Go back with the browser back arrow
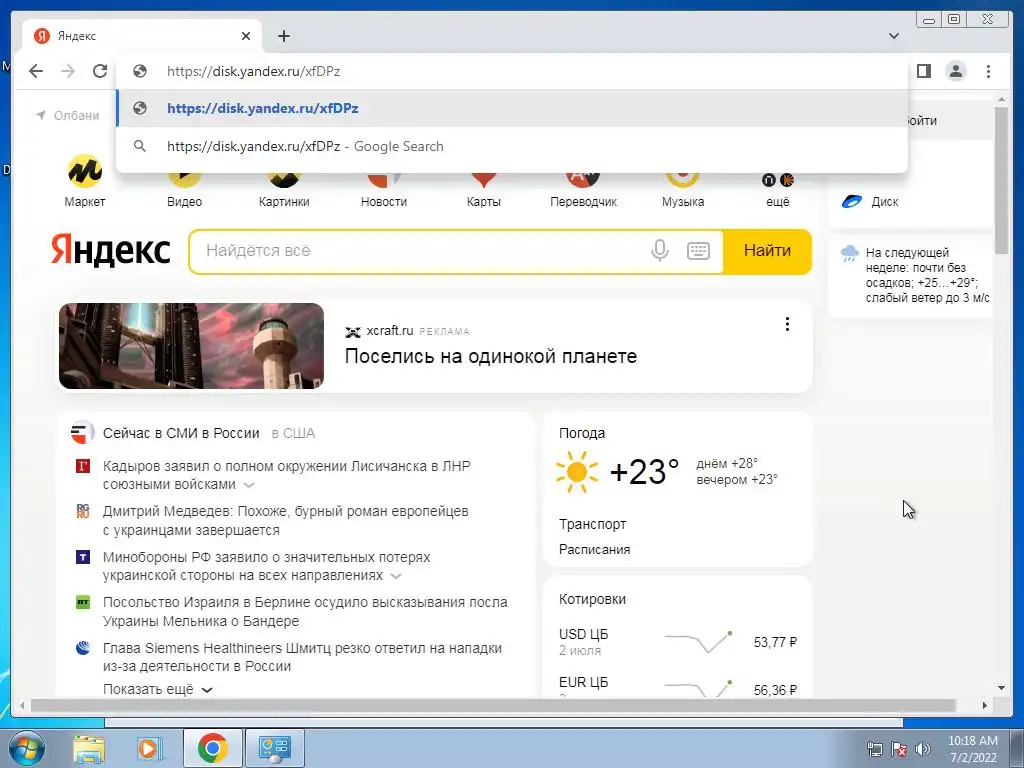The height and width of the screenshot is (768, 1024). point(36,71)
